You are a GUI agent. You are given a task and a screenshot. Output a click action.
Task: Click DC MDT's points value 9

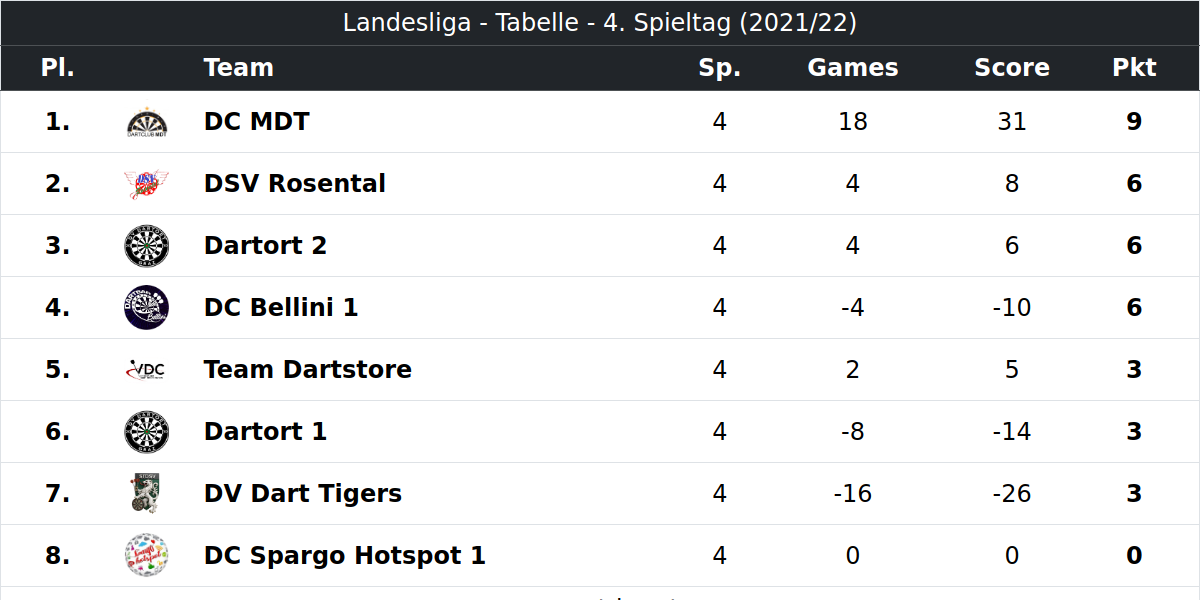tap(1134, 122)
